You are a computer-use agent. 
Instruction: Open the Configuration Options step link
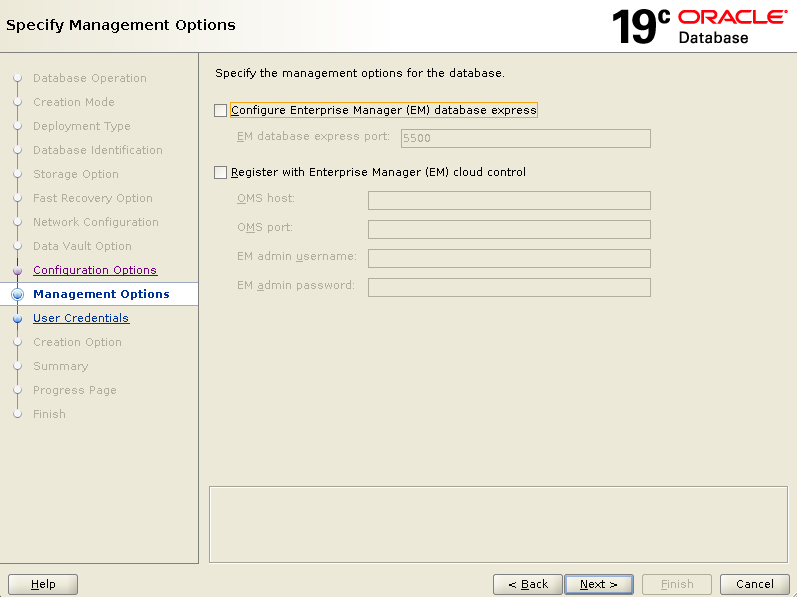95,270
